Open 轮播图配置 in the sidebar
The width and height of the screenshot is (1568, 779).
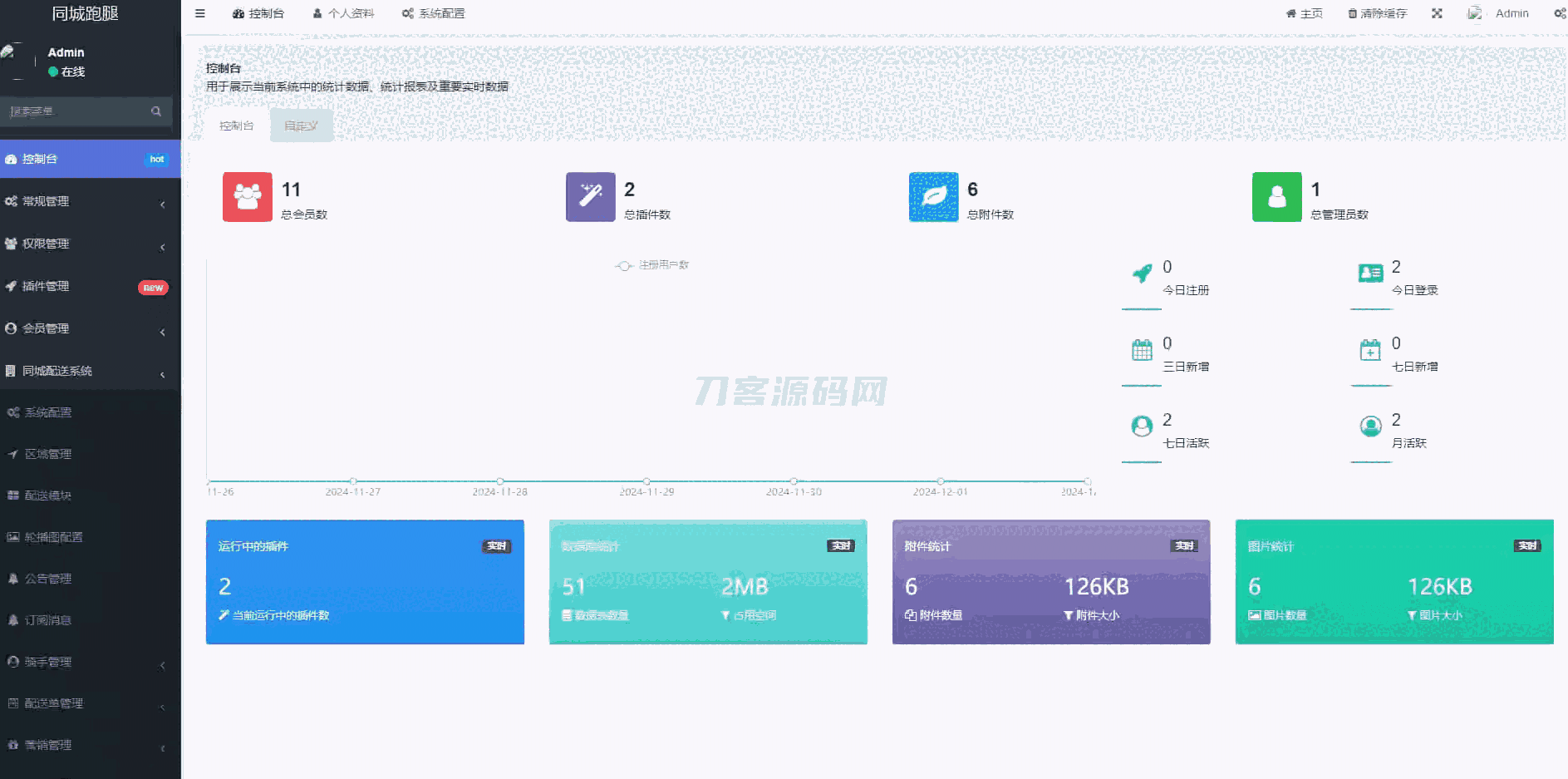(90, 537)
